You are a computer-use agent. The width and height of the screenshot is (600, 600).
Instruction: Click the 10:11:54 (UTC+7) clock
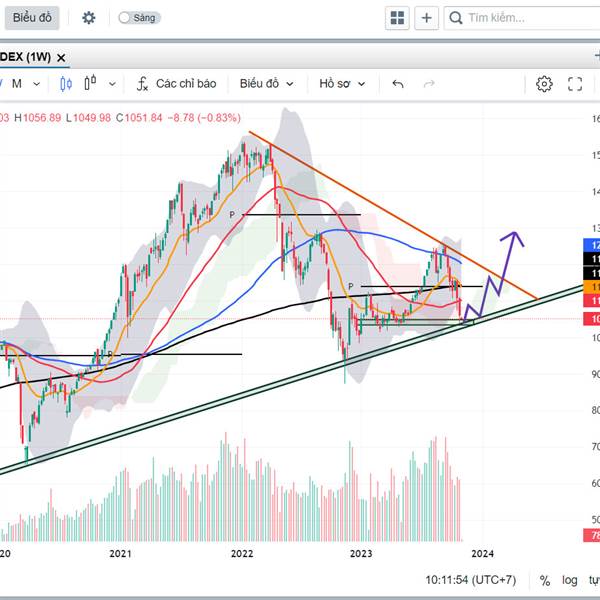coord(471,580)
